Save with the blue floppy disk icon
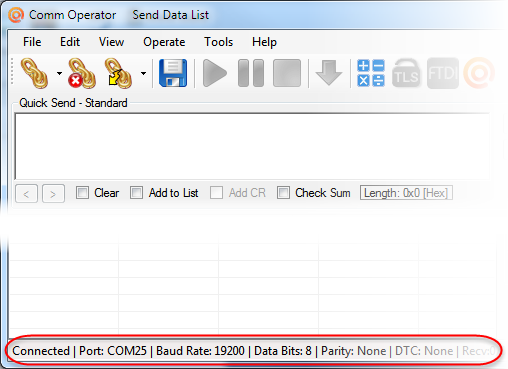The height and width of the screenshot is (369, 508). [173, 73]
